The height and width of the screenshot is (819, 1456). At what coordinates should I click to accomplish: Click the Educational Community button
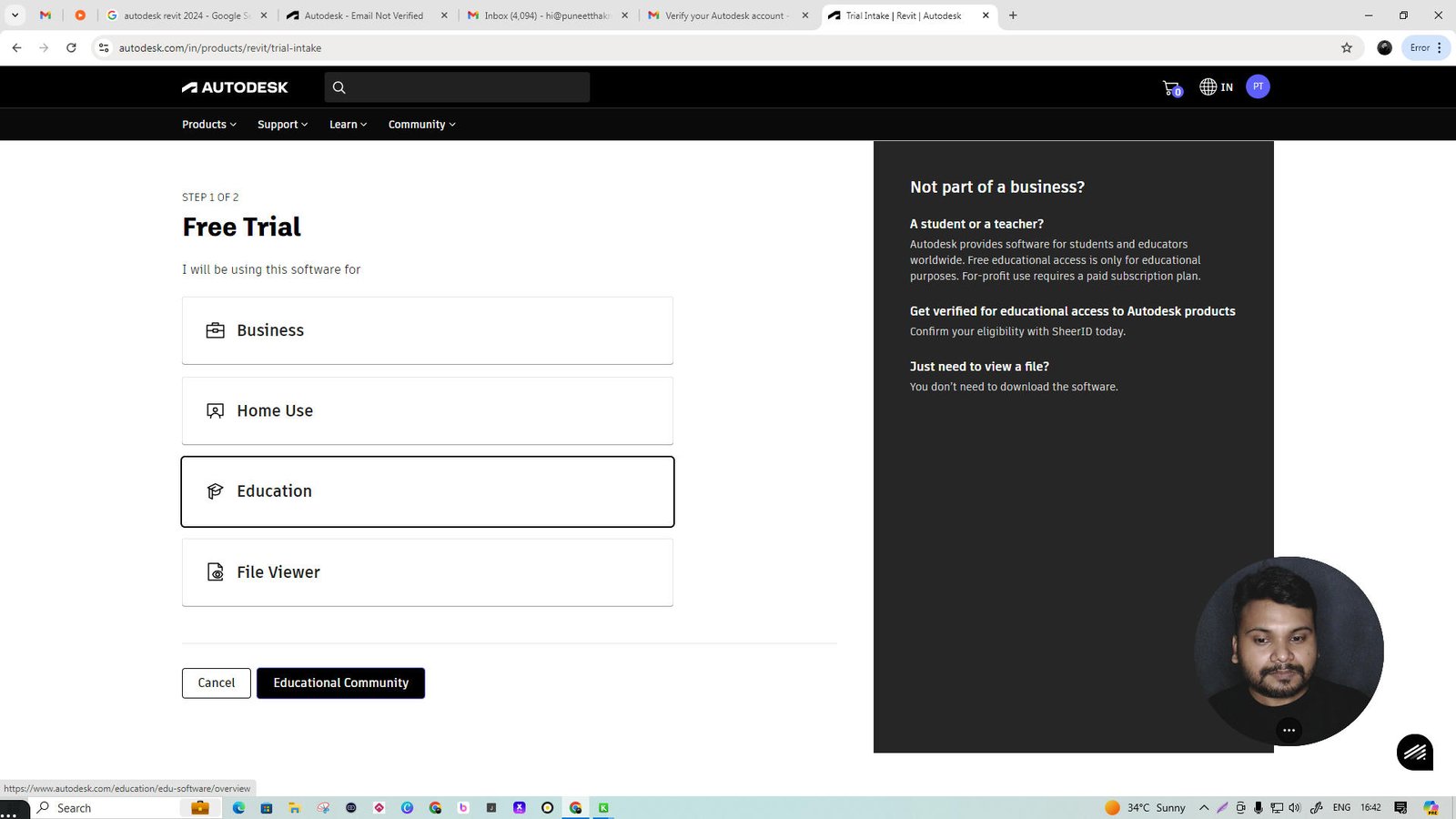pyautogui.click(x=340, y=683)
